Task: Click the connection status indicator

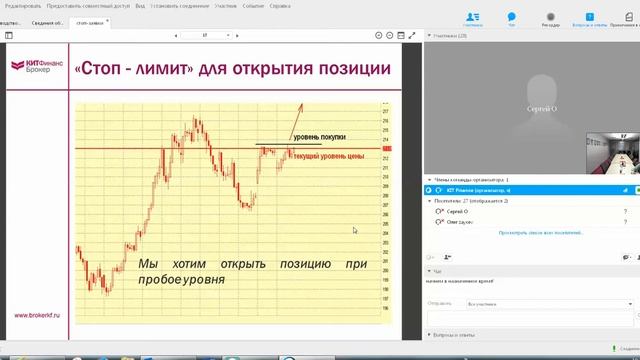Action: [x=614, y=349]
